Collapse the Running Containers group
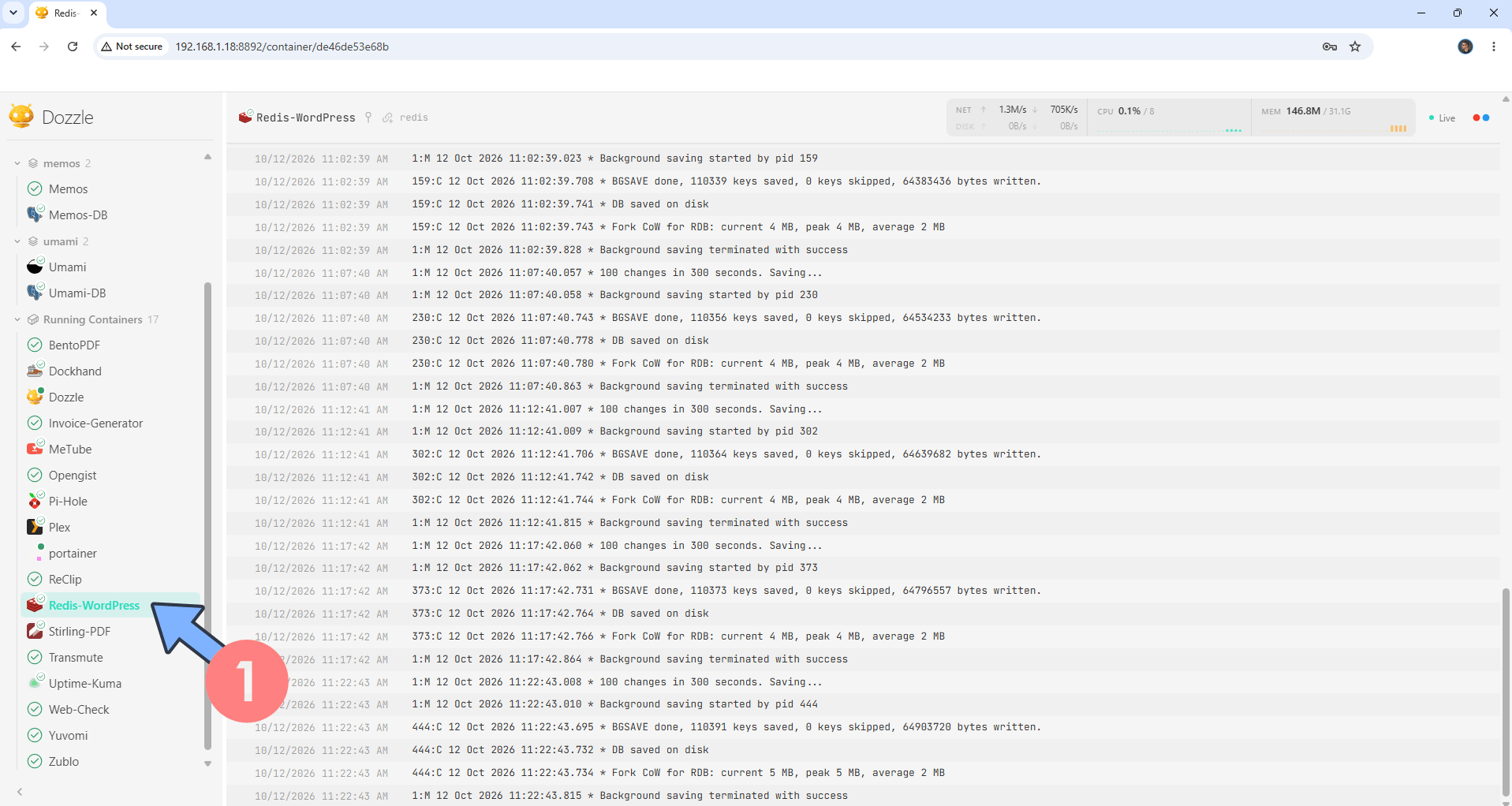Screen dimensions: 1512x806 coord(17,319)
